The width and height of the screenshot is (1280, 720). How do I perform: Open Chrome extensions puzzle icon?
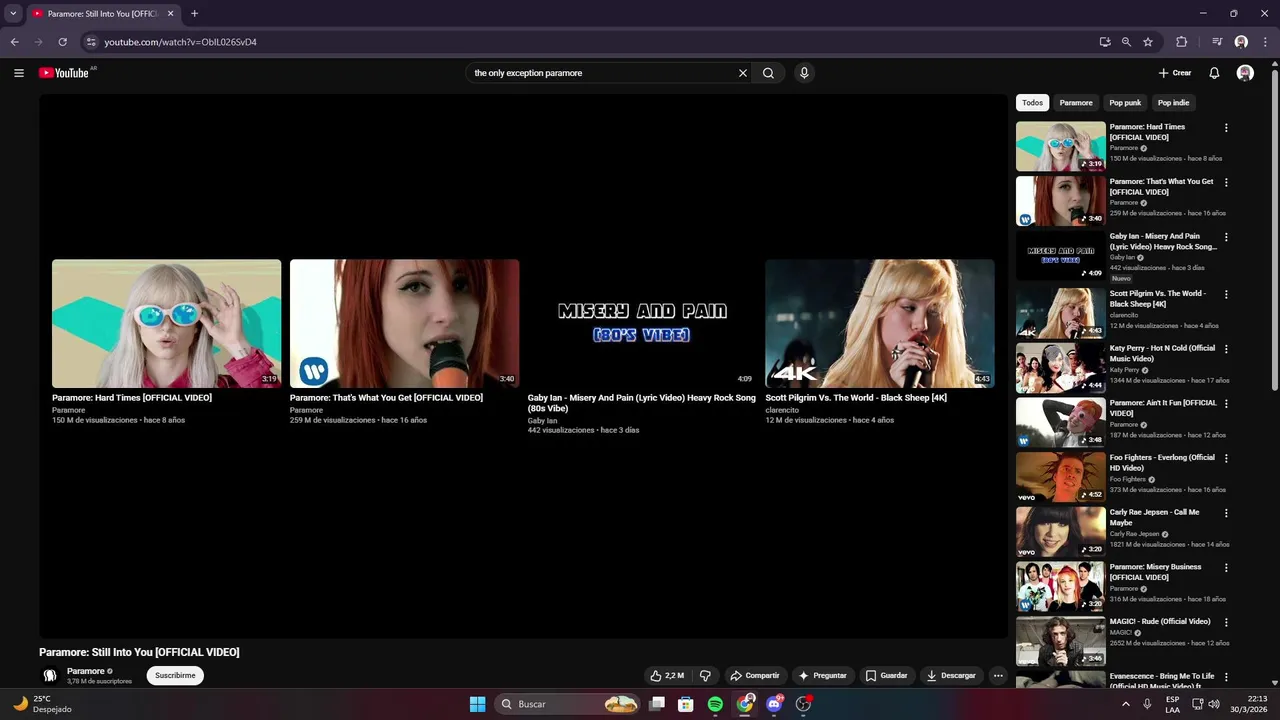[1181, 42]
